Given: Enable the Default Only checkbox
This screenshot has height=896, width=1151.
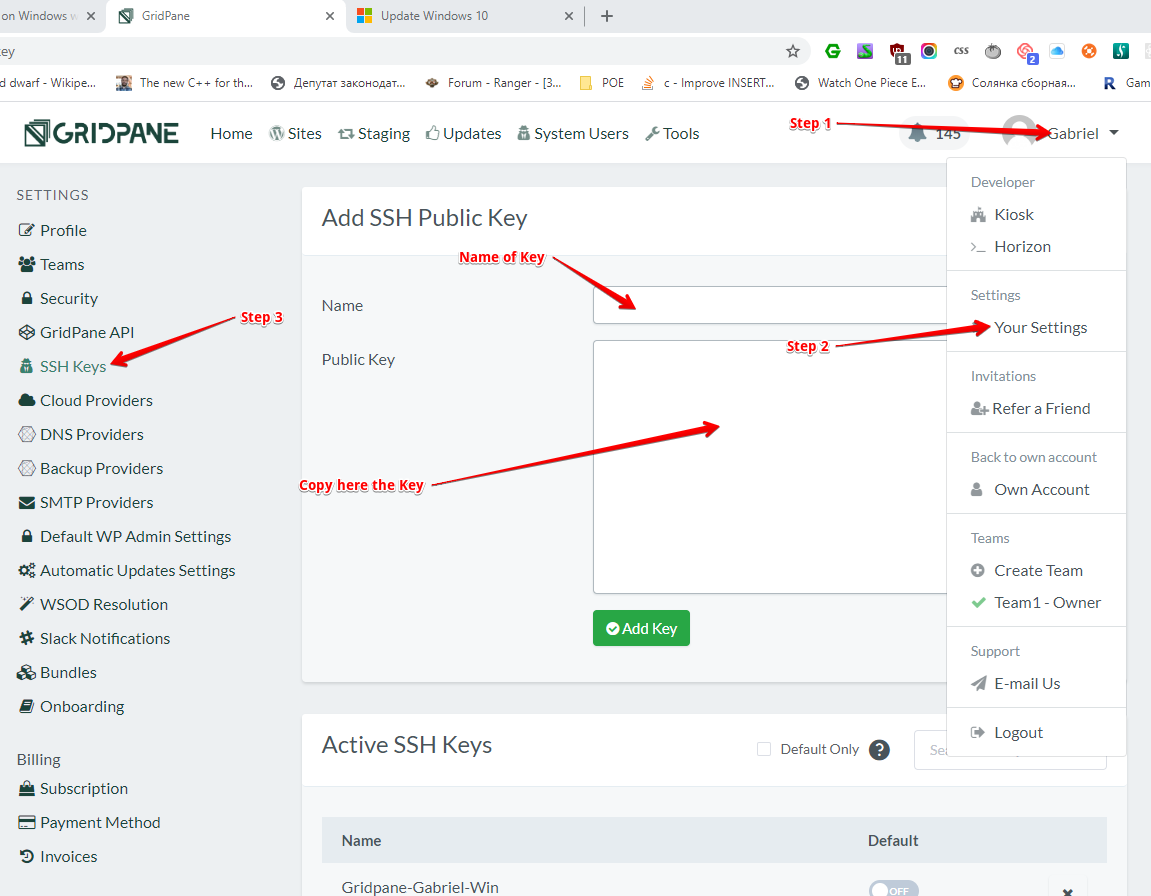Looking at the screenshot, I should 764,749.
